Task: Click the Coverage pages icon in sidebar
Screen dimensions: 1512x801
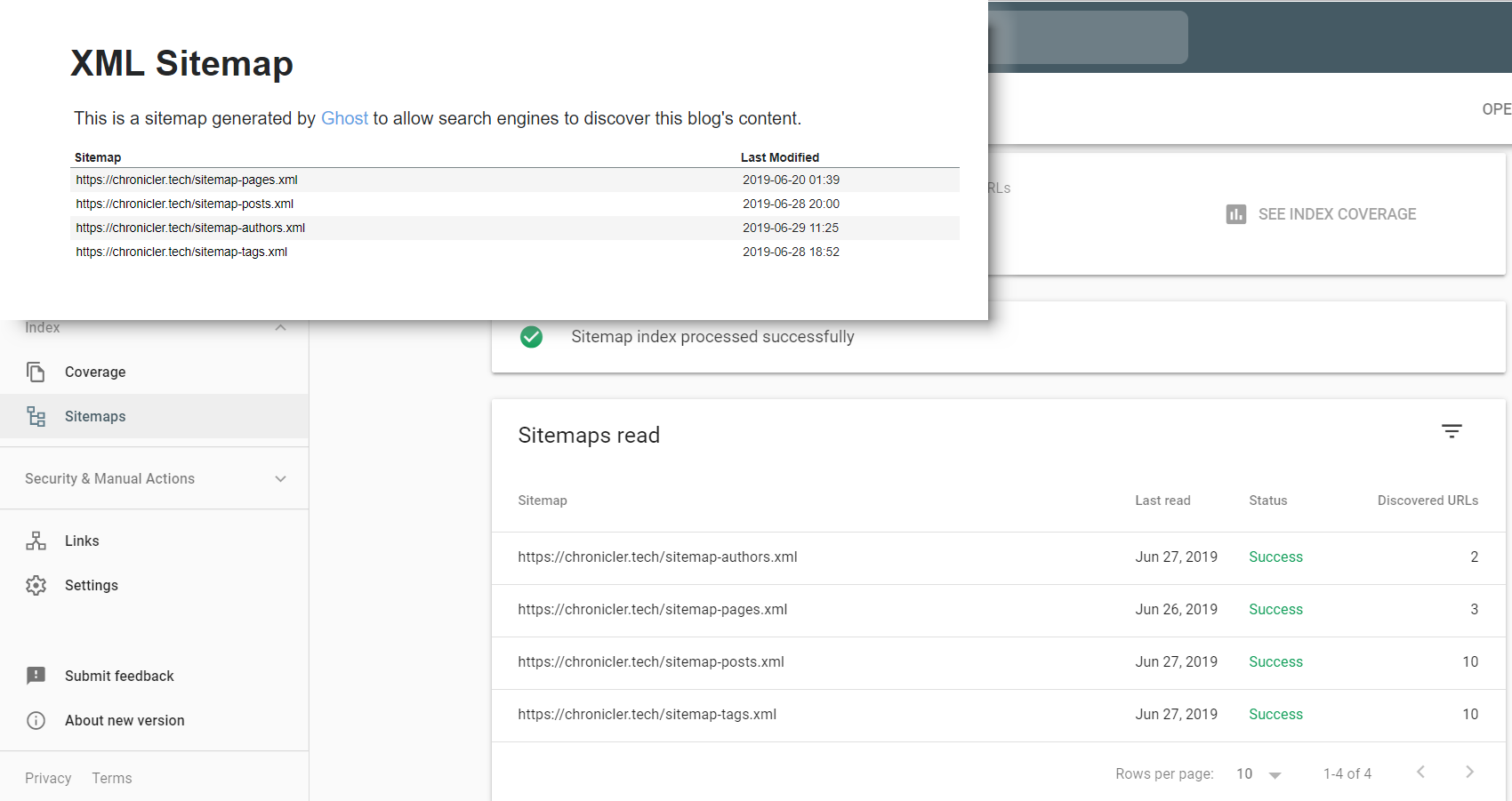Action: 36,372
